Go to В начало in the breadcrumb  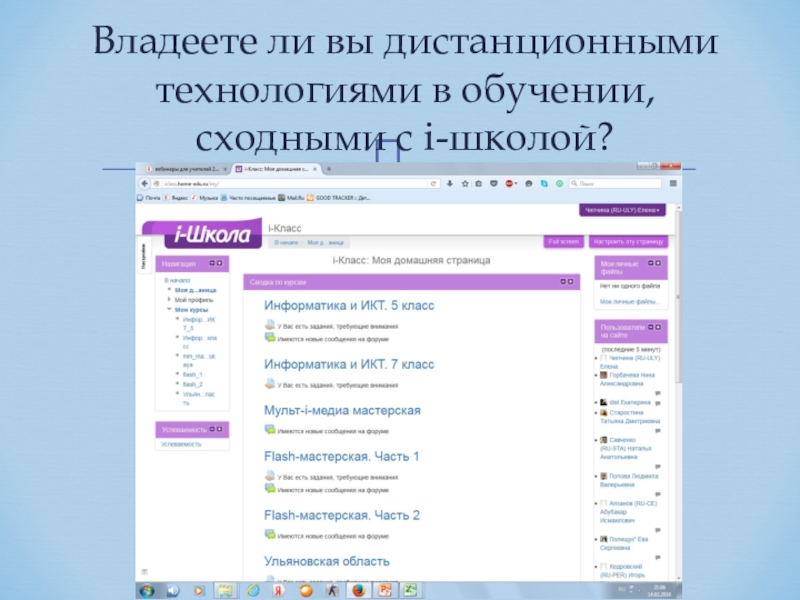[286, 242]
